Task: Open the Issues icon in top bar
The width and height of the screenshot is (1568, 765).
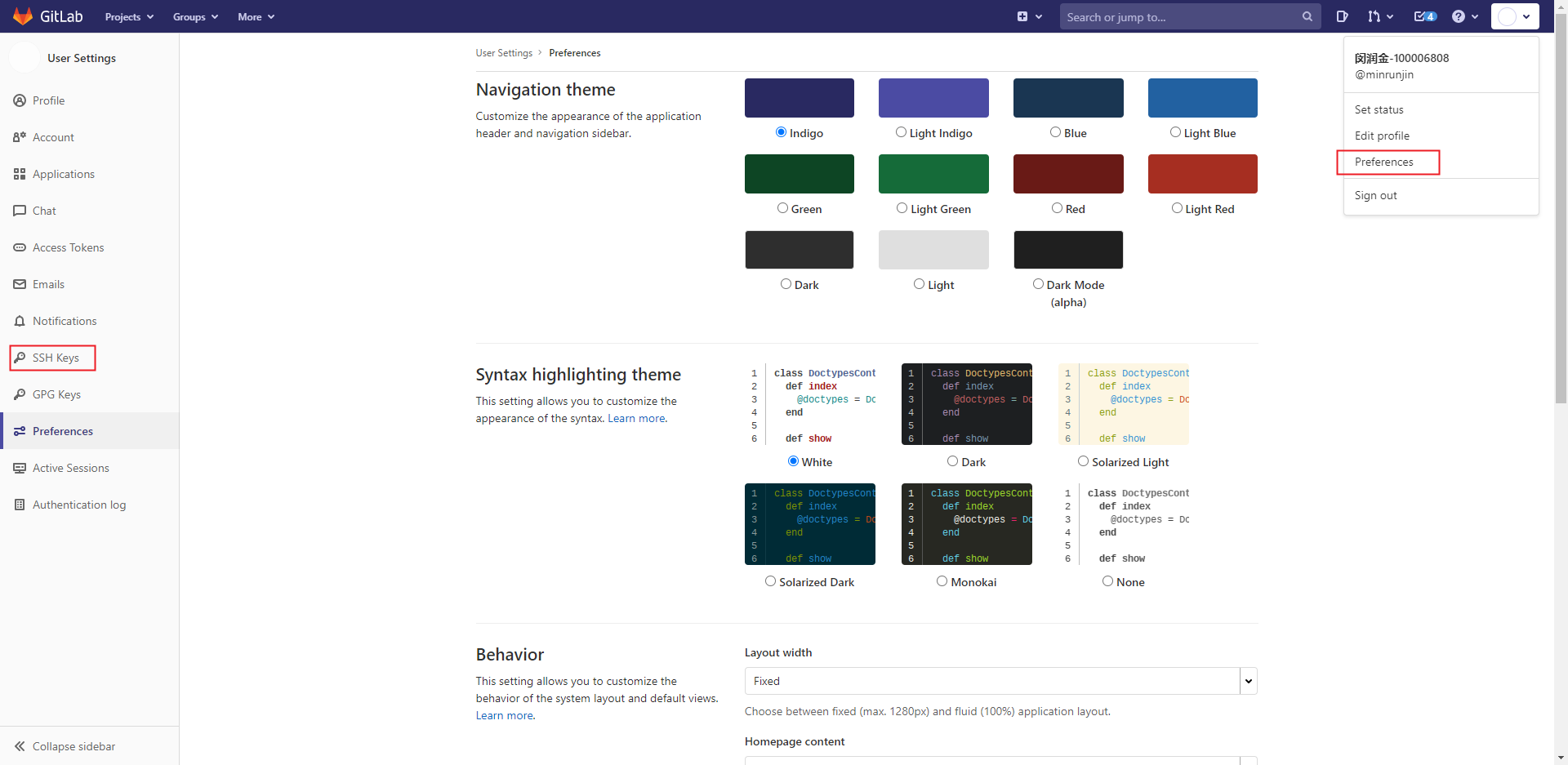Action: [1342, 16]
